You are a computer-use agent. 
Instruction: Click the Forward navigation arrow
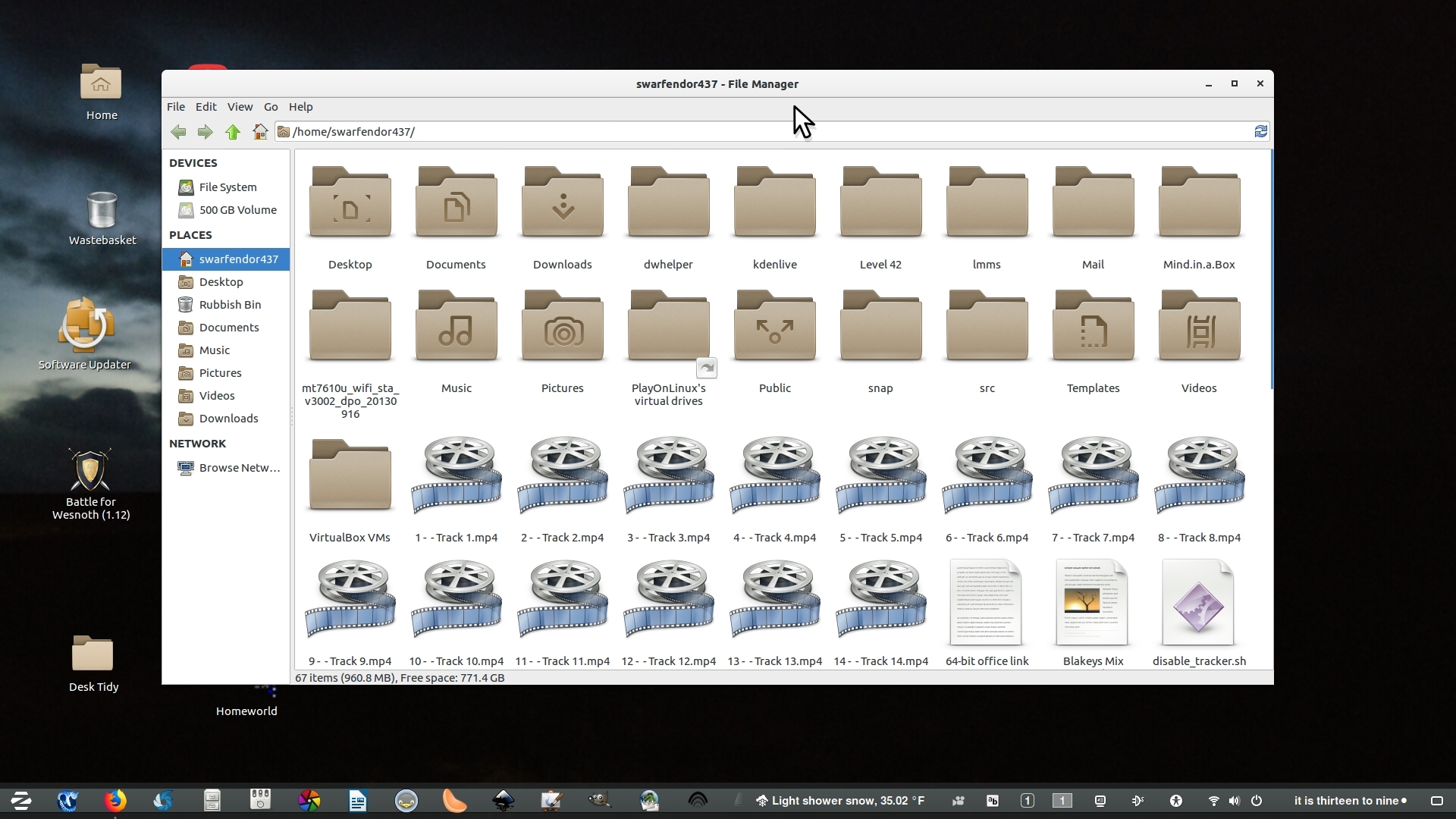(205, 132)
